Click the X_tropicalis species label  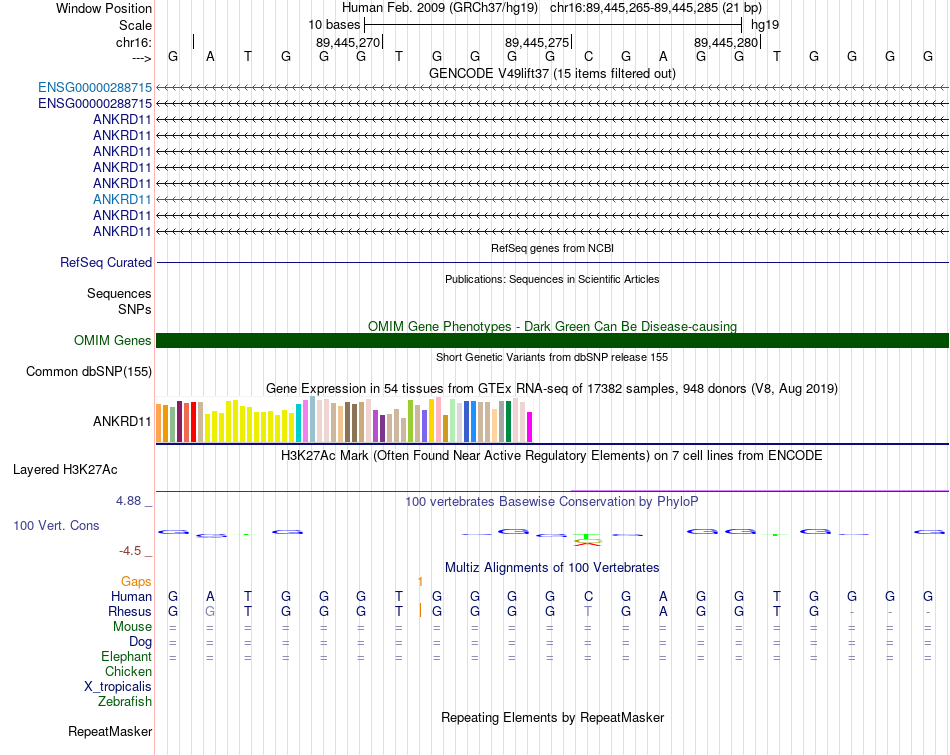[118, 687]
